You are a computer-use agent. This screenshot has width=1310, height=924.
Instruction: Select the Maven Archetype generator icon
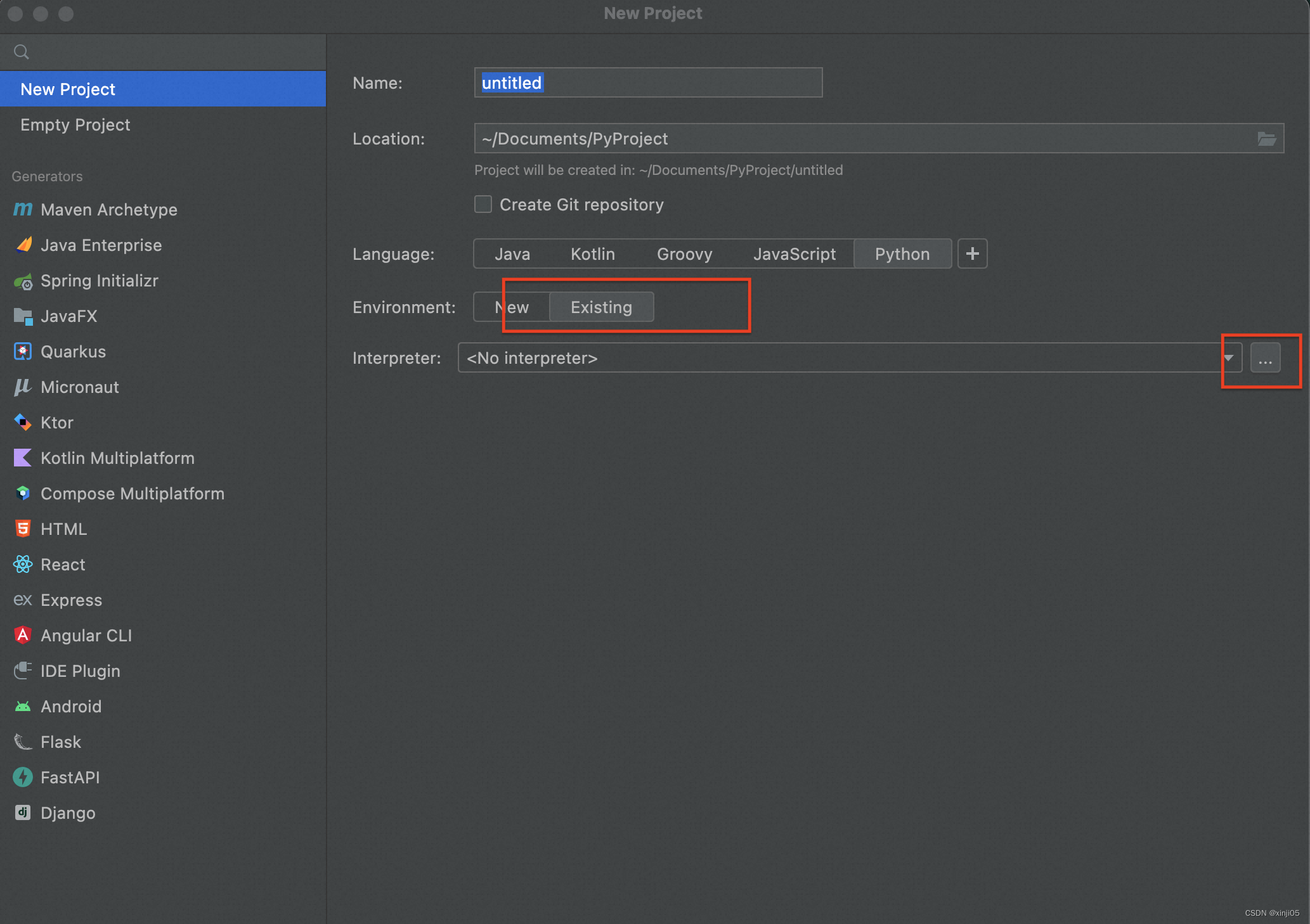coord(23,209)
